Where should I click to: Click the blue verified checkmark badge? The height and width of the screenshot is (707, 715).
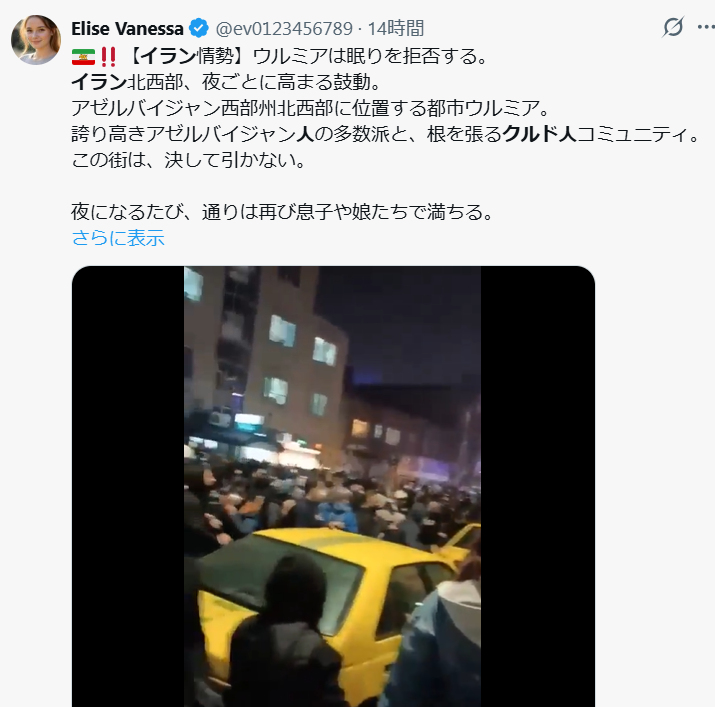199,28
